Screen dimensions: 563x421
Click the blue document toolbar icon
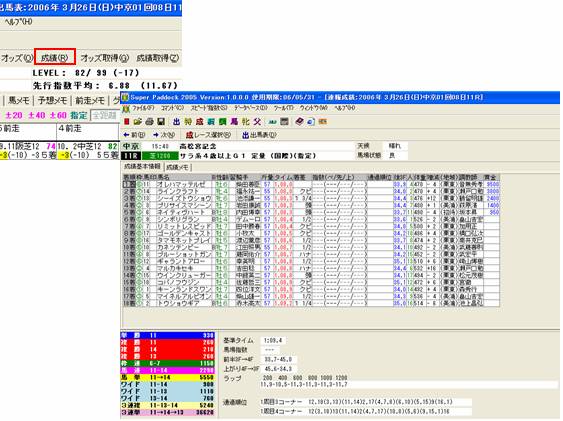(311, 122)
